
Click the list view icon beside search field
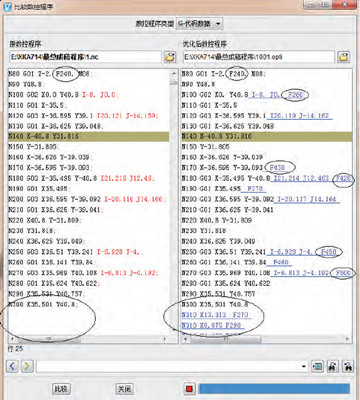(x=317, y=367)
